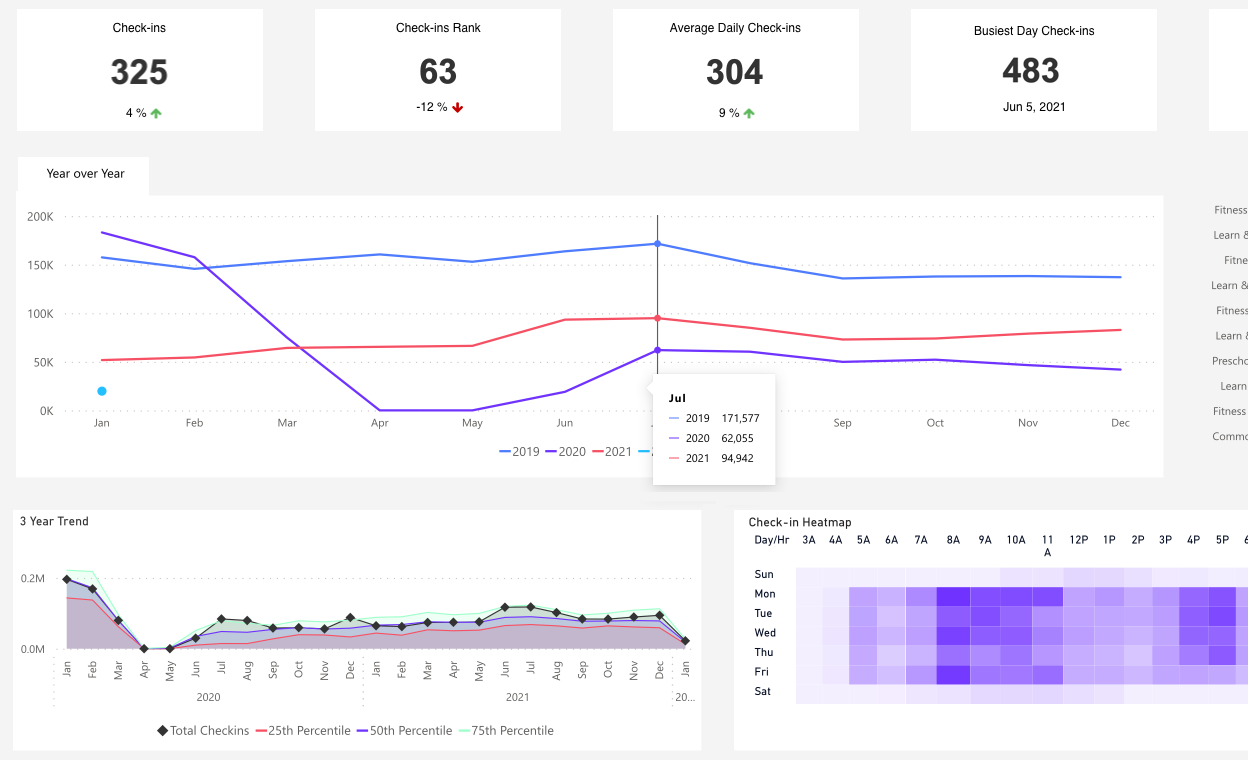Click the Busiest Day Check-ins card

(1033, 70)
